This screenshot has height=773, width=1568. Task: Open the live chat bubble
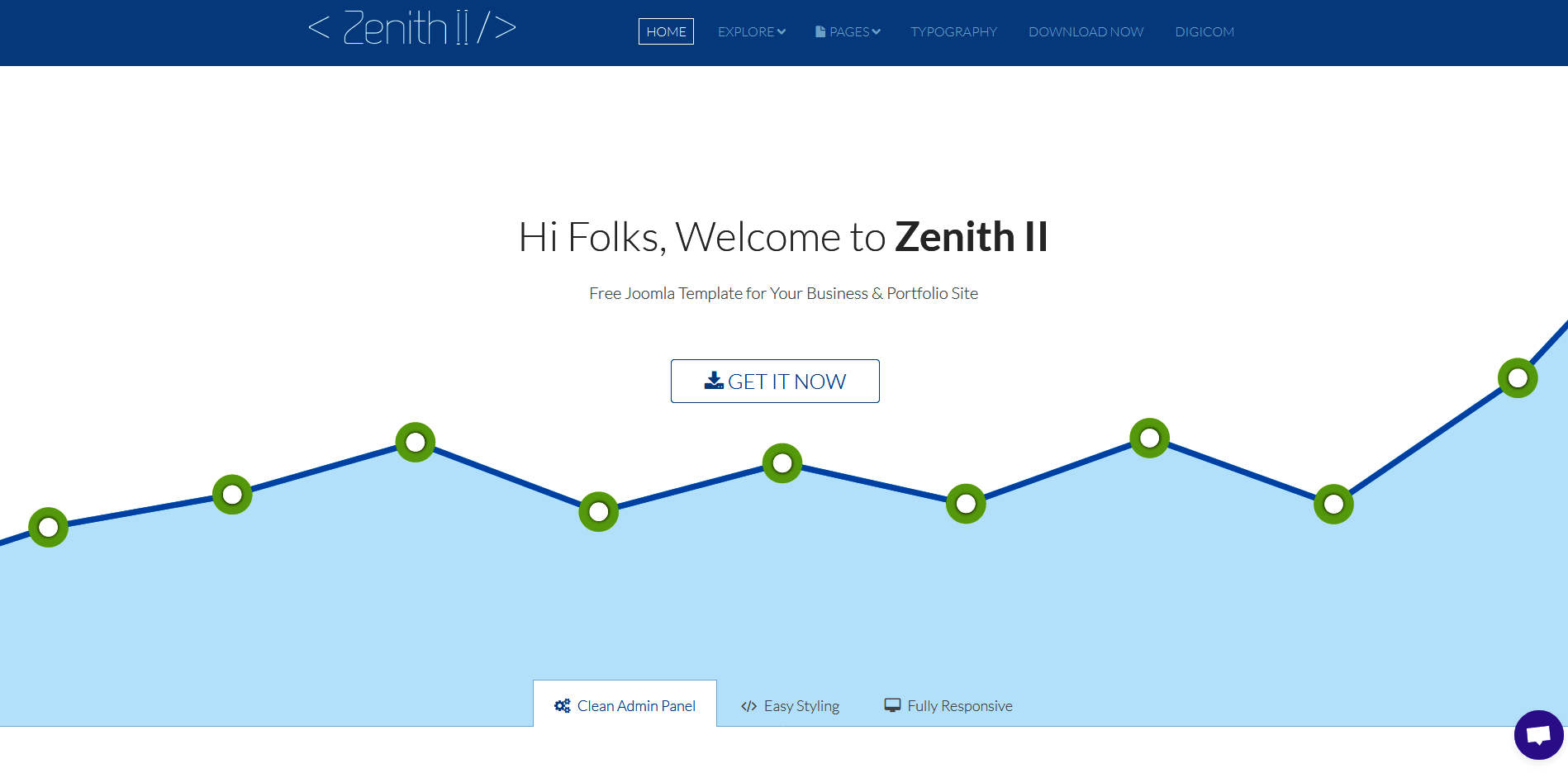click(1538, 734)
